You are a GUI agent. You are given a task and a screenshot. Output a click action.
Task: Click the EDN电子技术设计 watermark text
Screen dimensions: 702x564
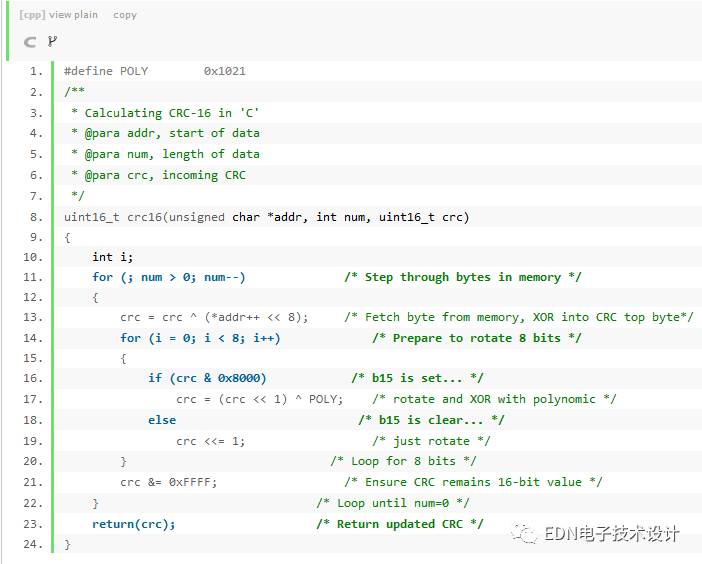coord(611,534)
